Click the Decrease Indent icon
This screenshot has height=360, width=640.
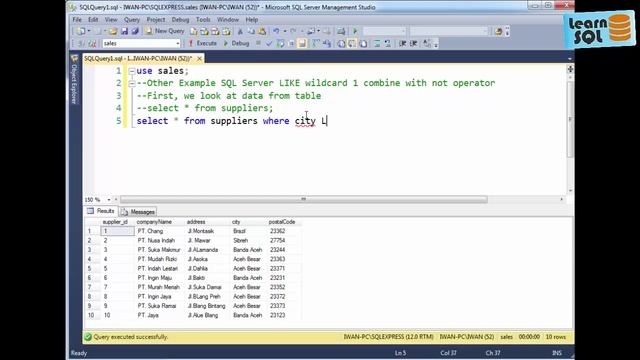(x=402, y=43)
